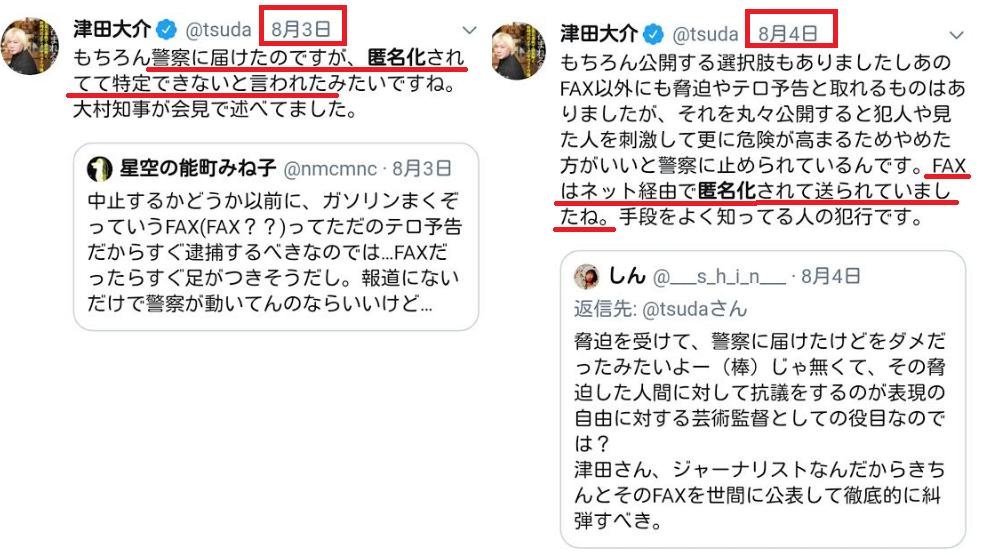This screenshot has height=555, width=1002.
Task: Click @tsuda handle in right tweet
Action: 705,34
